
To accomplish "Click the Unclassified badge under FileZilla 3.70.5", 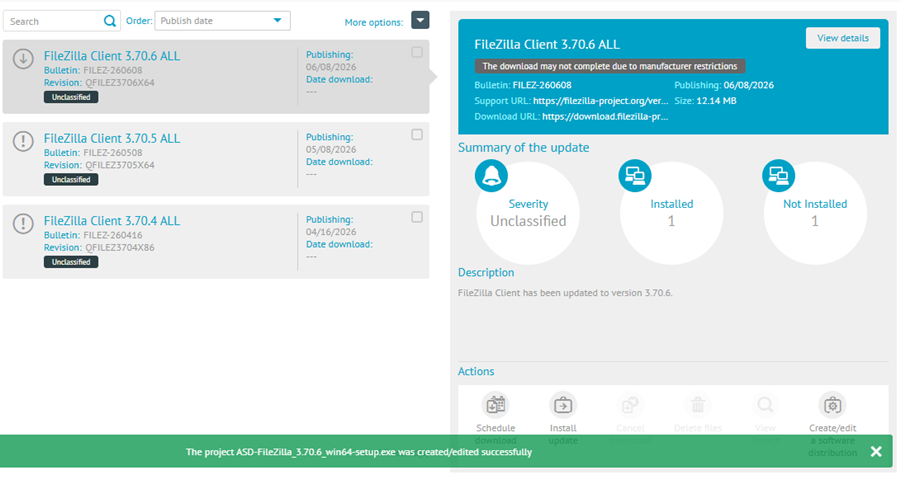I will coord(71,180).
